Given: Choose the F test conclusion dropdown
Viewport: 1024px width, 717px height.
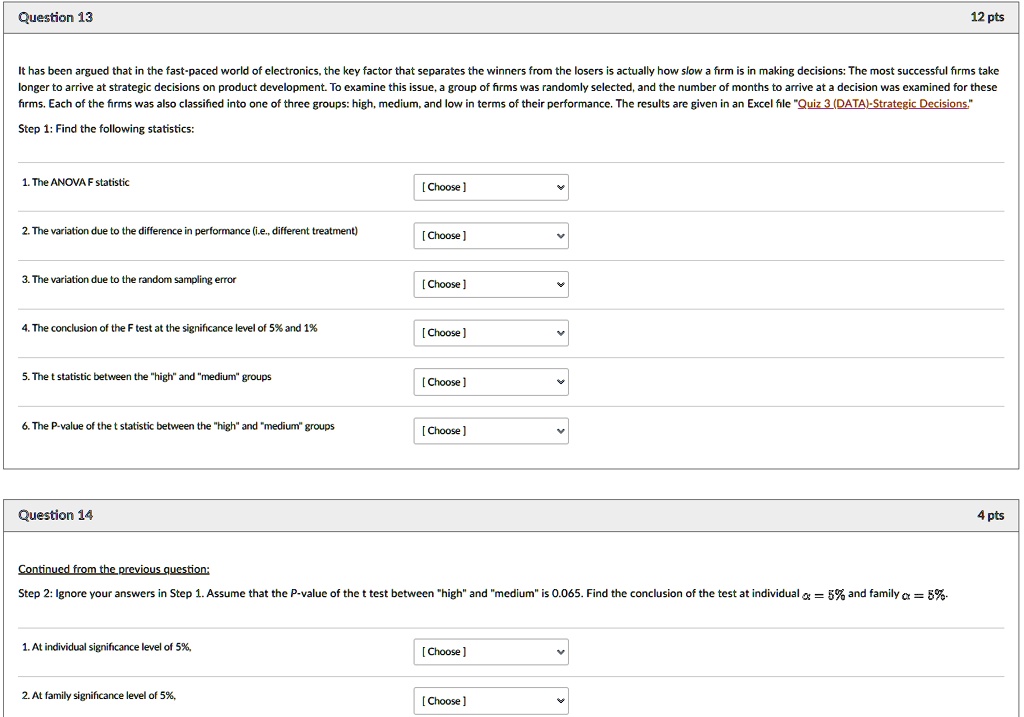Looking at the screenshot, I should (490, 333).
